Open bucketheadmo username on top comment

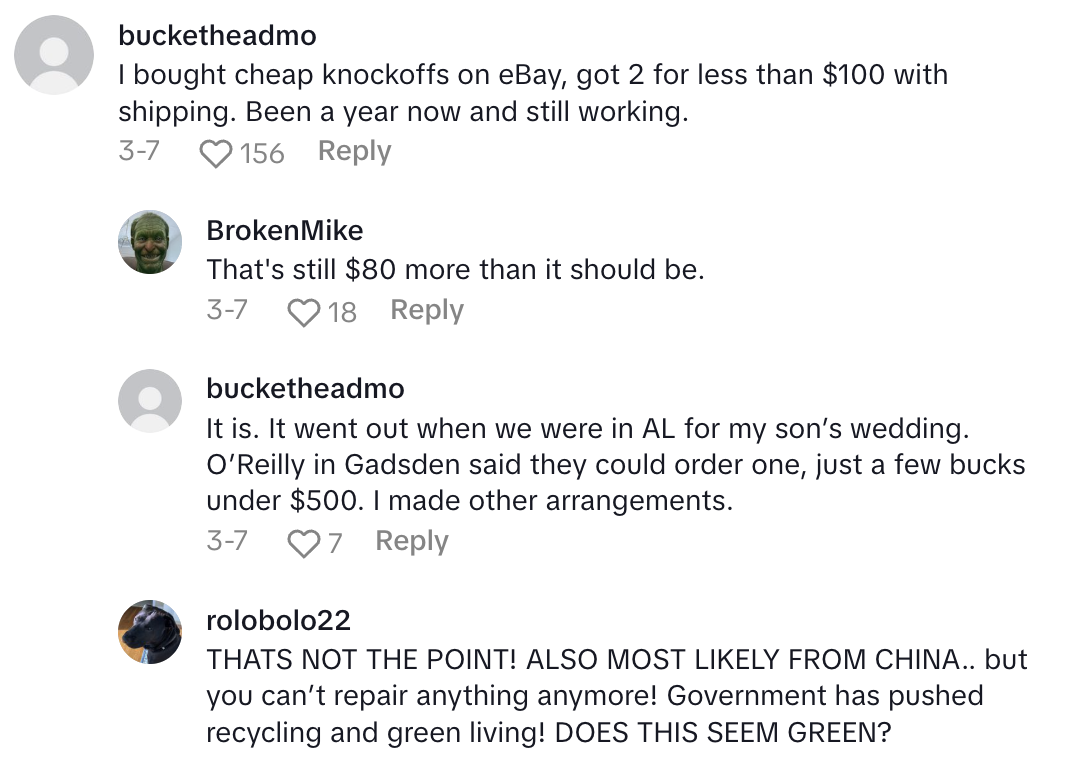click(217, 36)
